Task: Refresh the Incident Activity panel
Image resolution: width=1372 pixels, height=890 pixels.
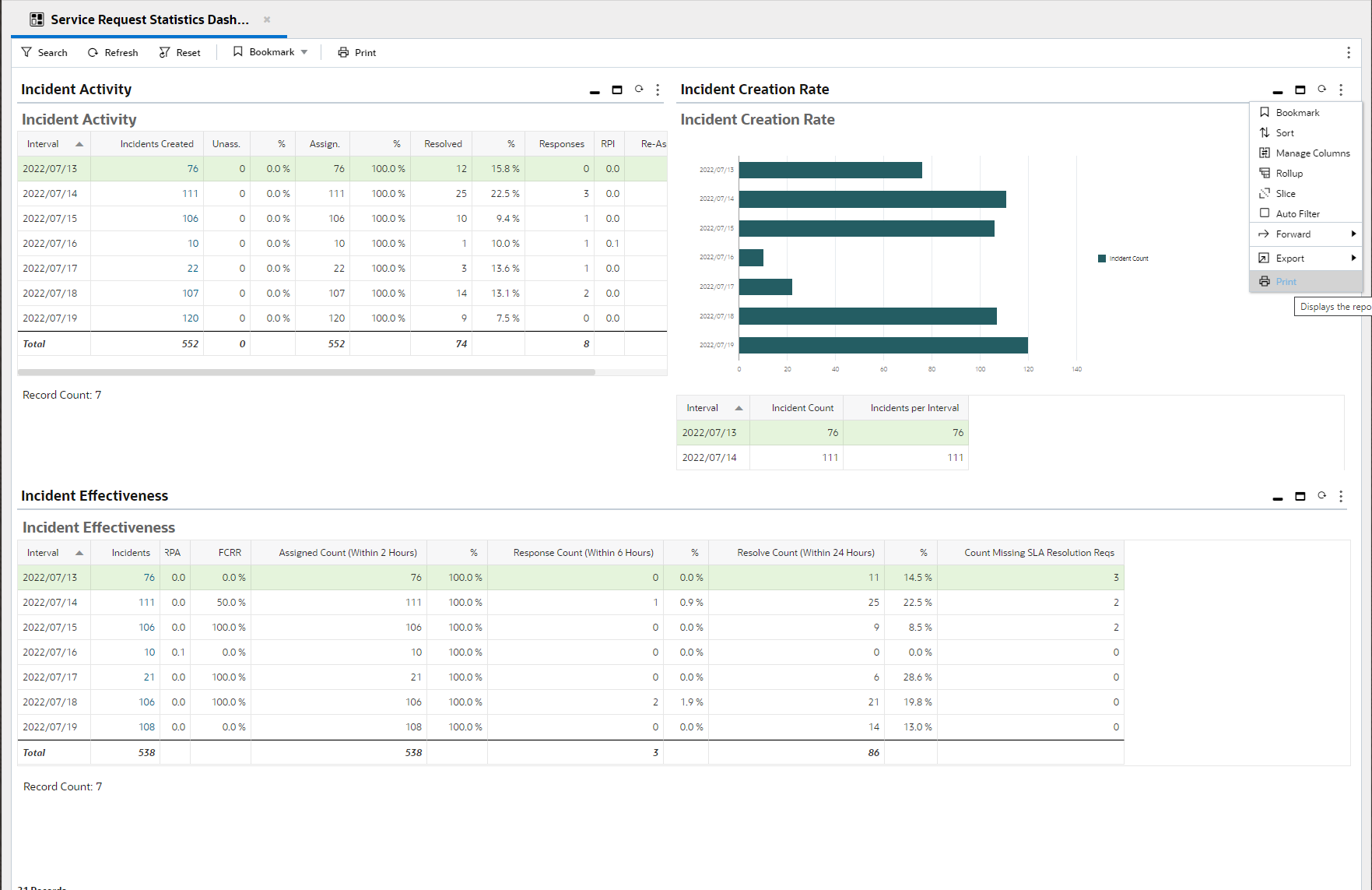Action: [639, 90]
